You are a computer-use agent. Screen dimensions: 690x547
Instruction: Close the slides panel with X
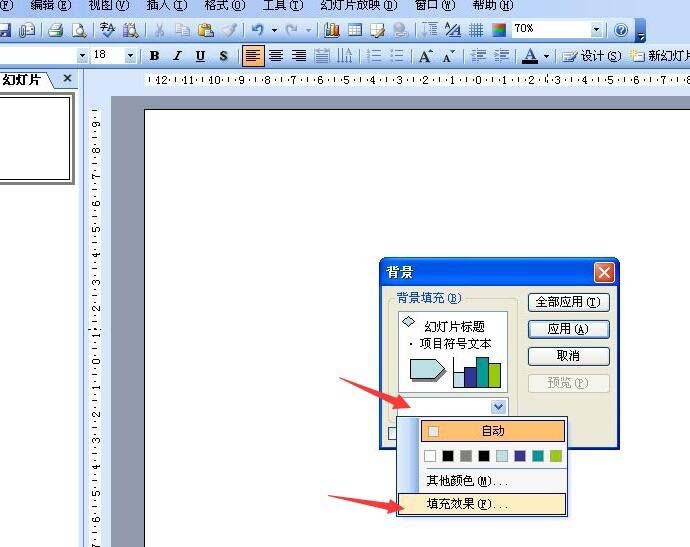coord(67,78)
